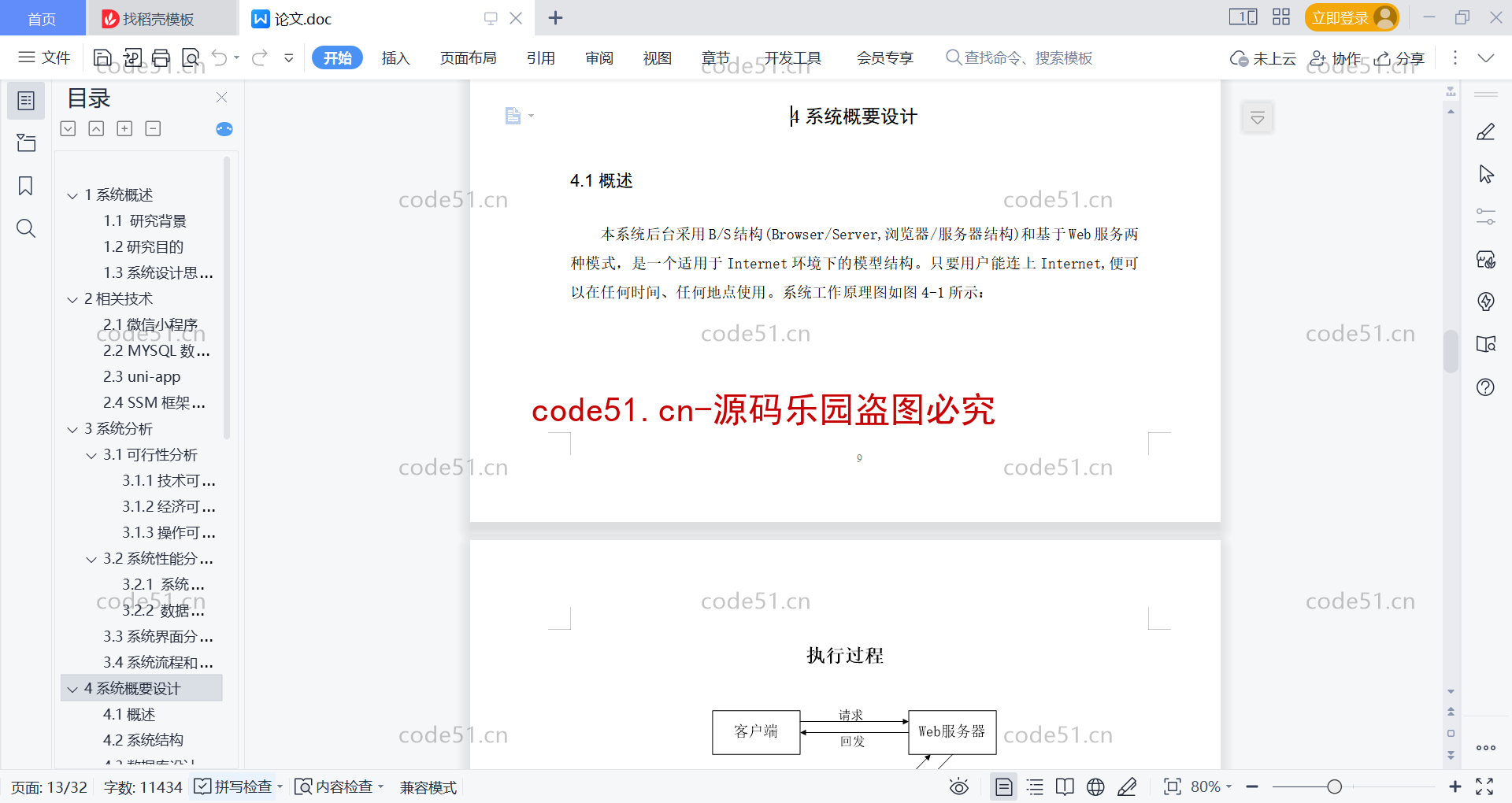The width and height of the screenshot is (1512, 803).
Task: Click the Print icon in toolbar
Action: [x=161, y=57]
